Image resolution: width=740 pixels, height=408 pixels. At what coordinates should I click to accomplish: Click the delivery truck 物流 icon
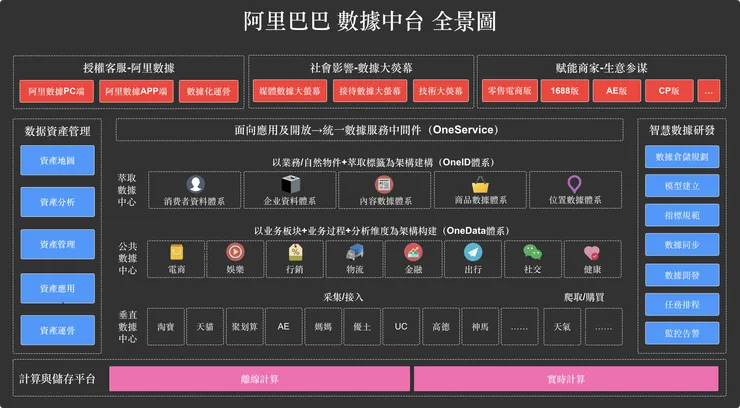[x=355, y=252]
